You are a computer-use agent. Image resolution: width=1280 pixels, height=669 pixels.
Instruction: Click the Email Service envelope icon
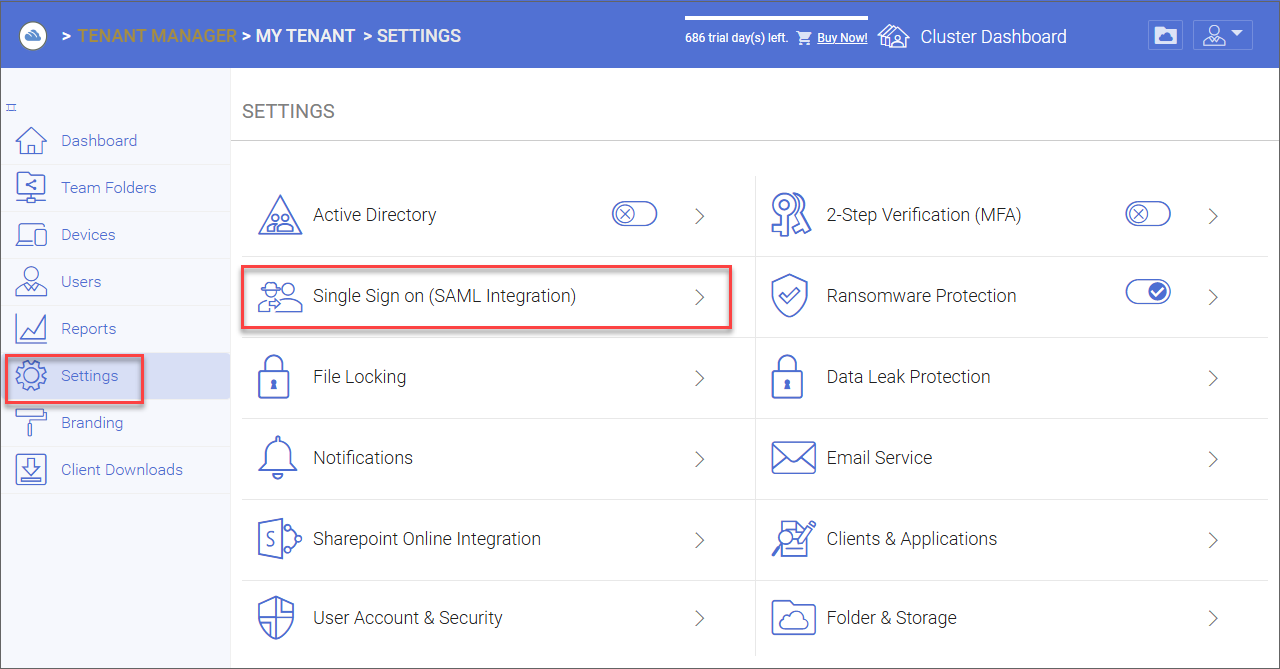794,458
